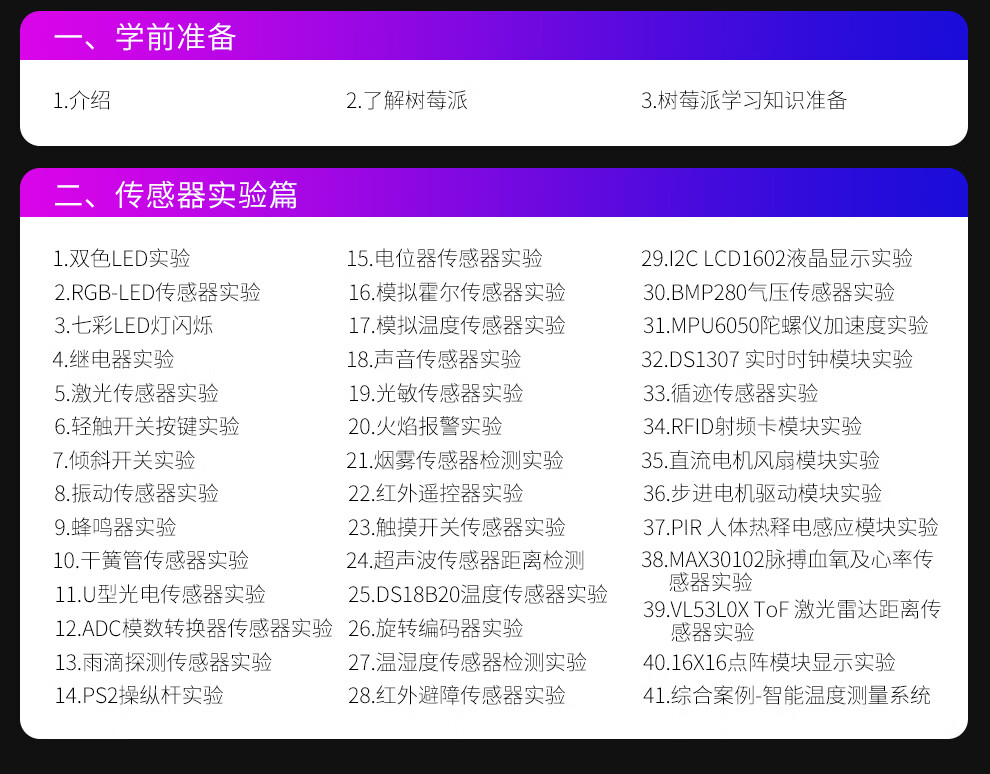Open '23.触摸开关传感器实验'
Screen dimensions: 990x774
456,527
